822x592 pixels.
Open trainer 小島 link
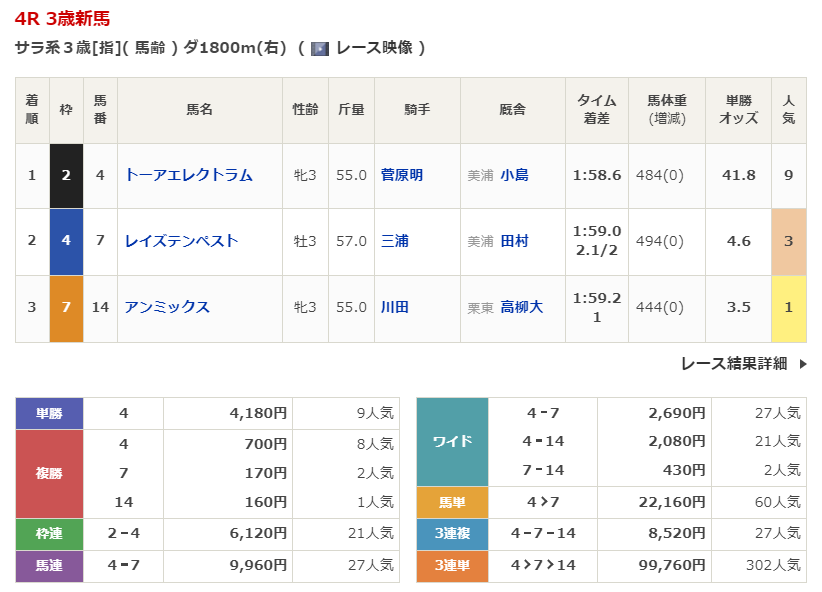pos(514,175)
